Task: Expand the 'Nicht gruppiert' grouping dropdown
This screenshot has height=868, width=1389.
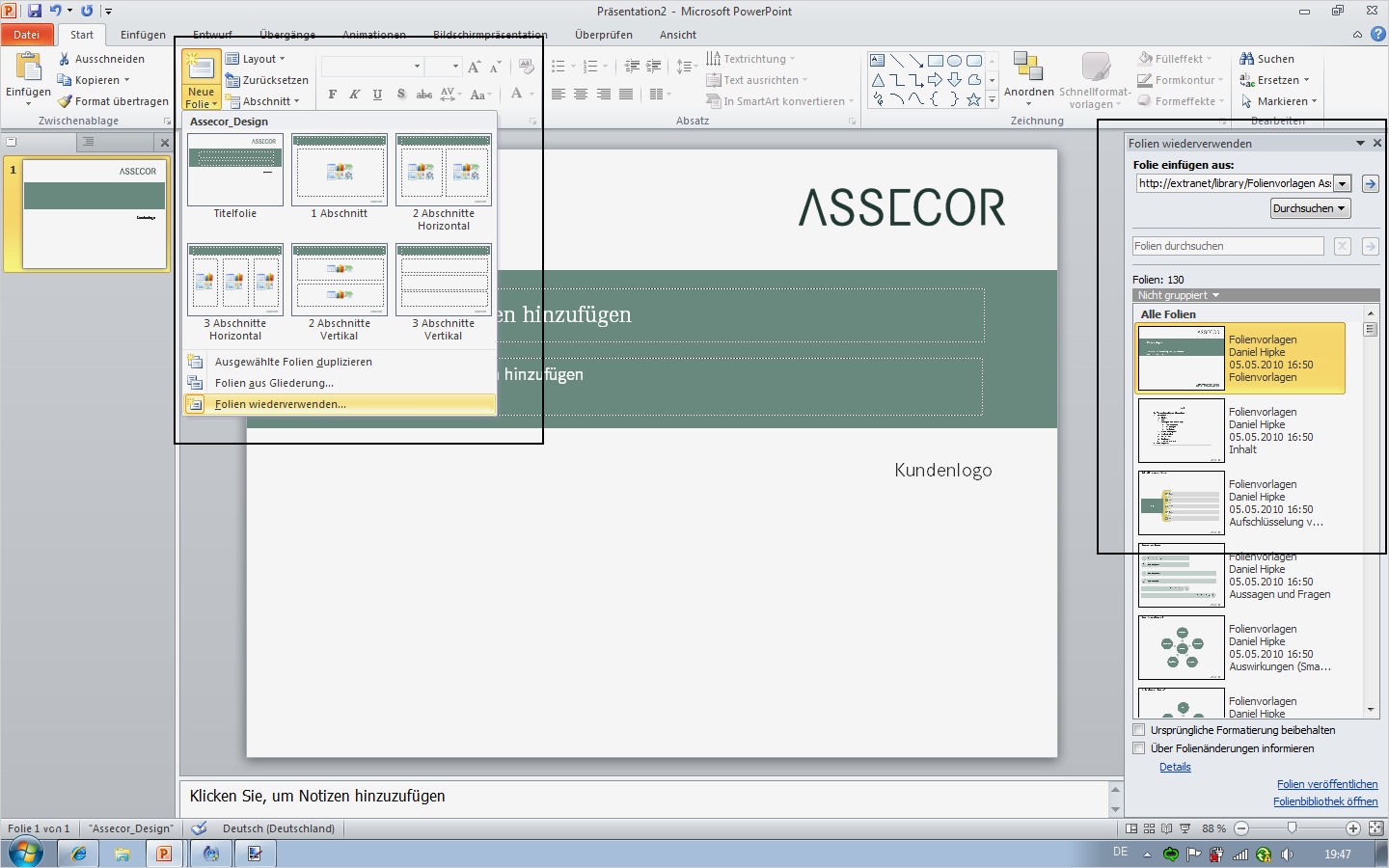Action: pyautogui.click(x=1177, y=295)
